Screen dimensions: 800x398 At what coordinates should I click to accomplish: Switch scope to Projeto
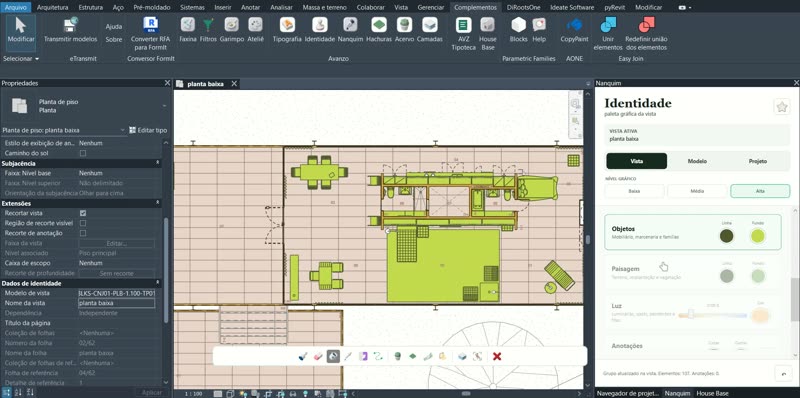pos(758,161)
